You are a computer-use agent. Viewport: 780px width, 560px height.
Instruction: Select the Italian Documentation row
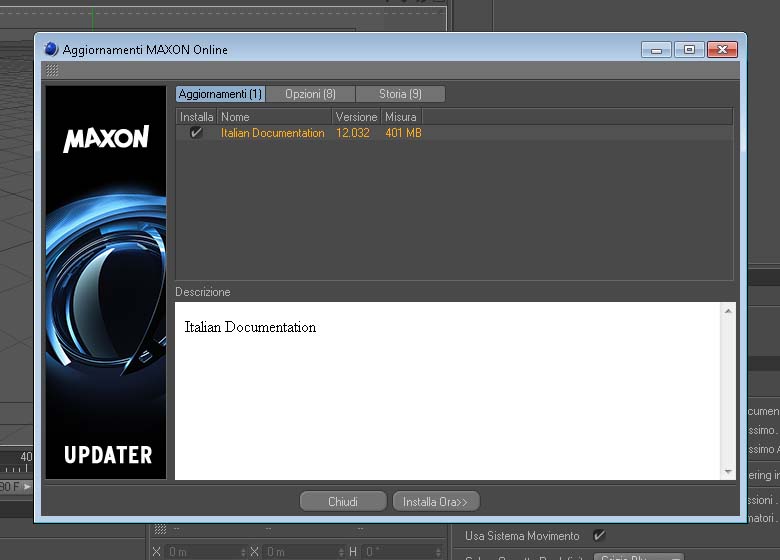454,133
